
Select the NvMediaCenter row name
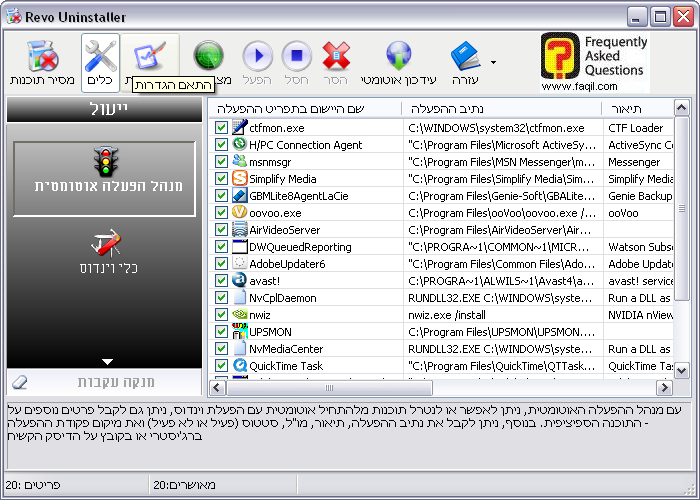pos(286,349)
